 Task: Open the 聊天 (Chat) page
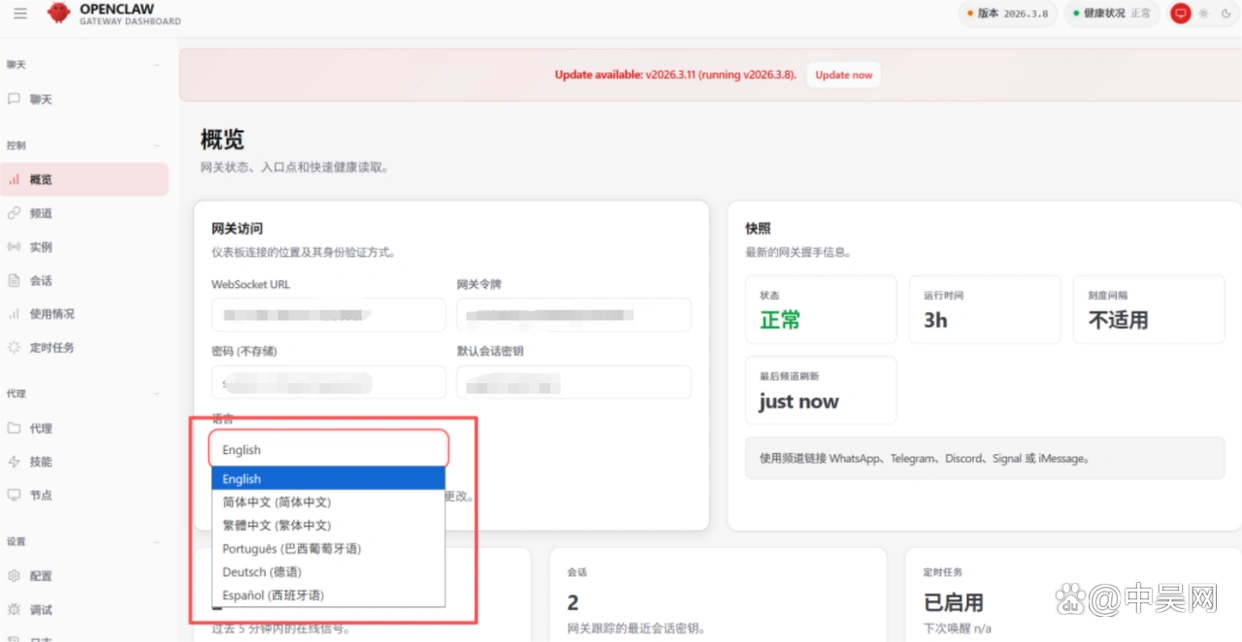point(42,98)
